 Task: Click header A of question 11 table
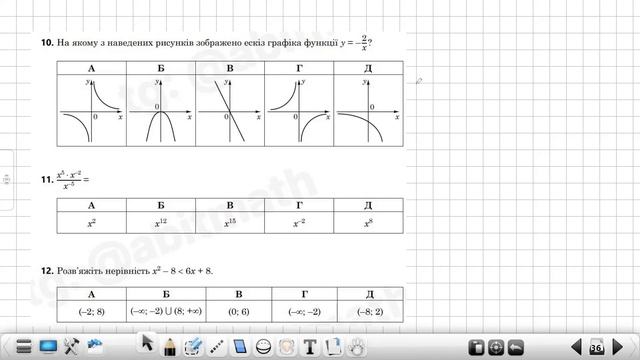click(x=91, y=205)
